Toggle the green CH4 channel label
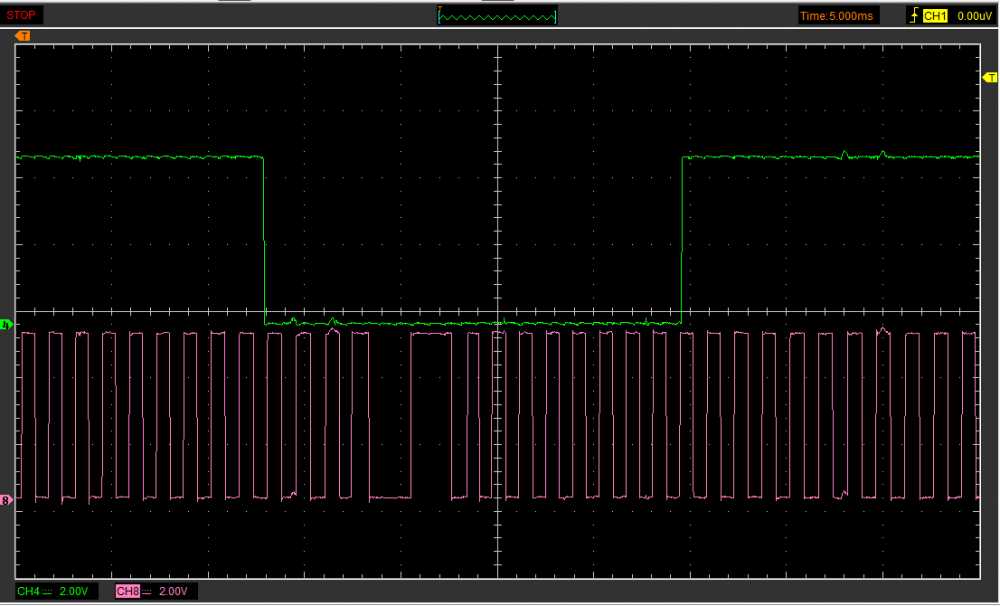The width and height of the screenshot is (1000, 606). click(28, 592)
